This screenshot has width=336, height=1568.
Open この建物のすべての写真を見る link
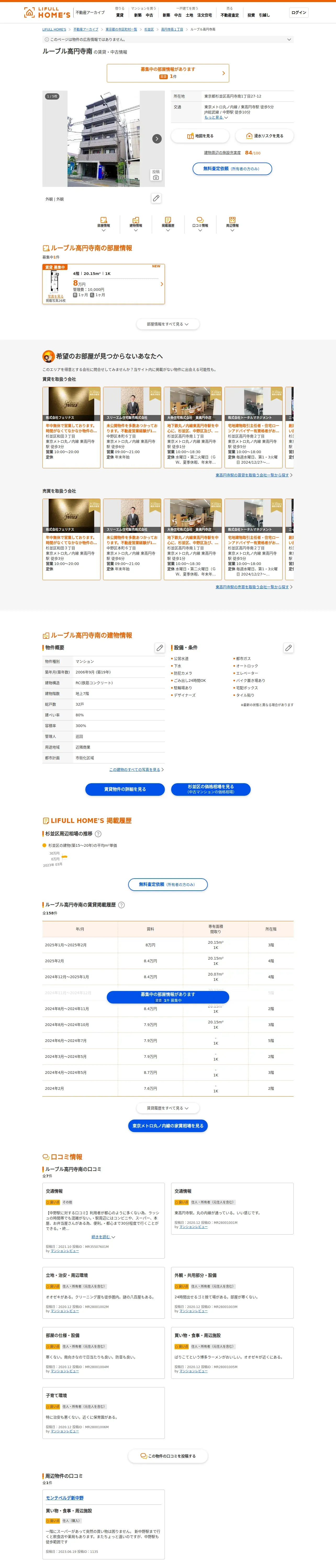(135, 770)
